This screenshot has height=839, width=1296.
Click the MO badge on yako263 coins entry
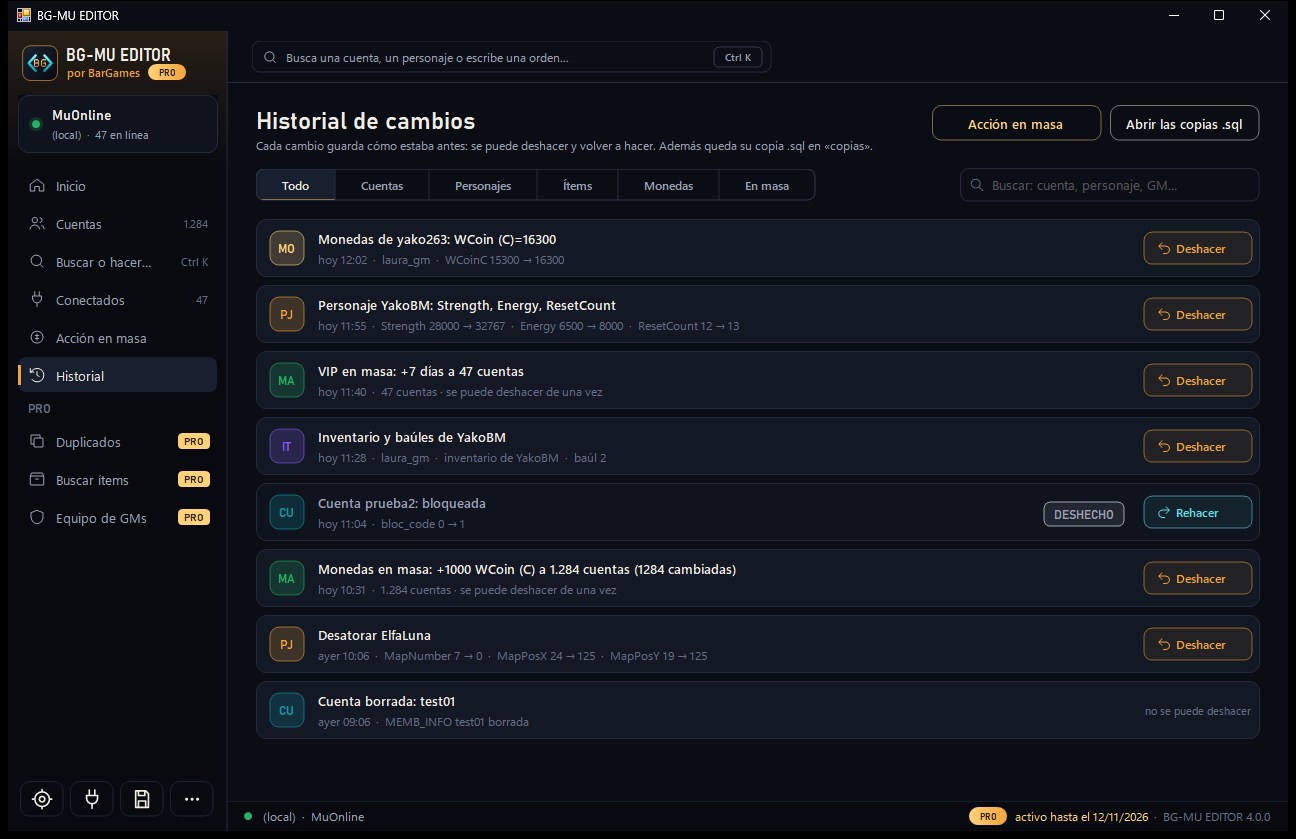click(286, 249)
